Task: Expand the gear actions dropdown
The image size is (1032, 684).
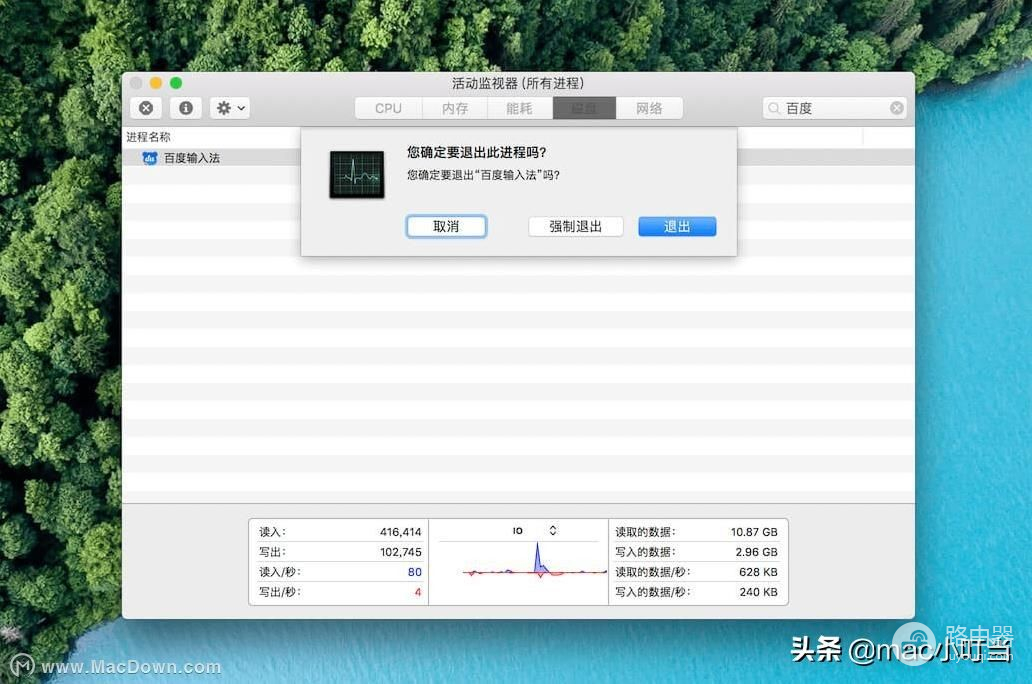Action: tap(229, 108)
